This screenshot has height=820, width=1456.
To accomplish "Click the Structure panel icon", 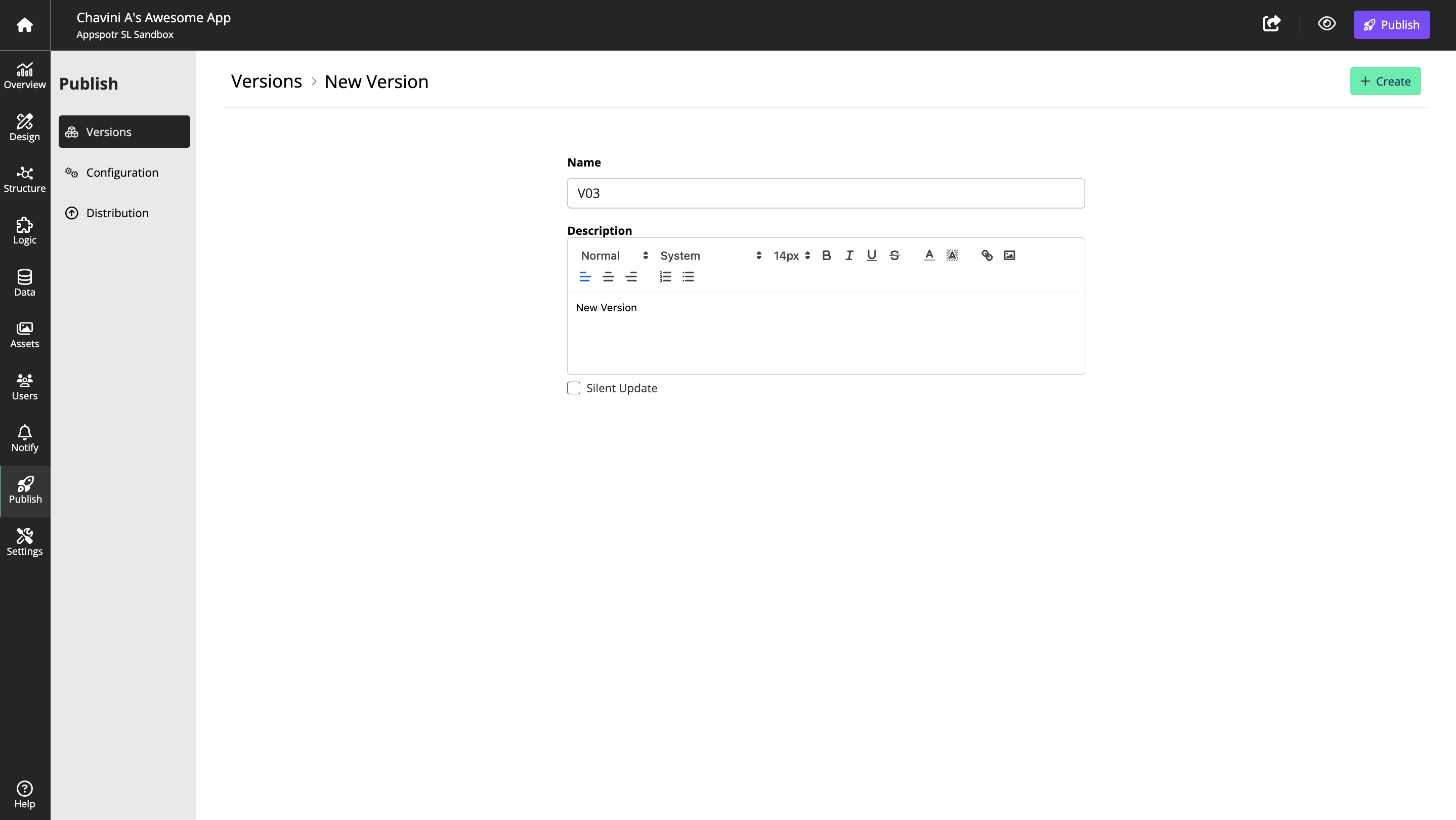I will click(x=25, y=180).
